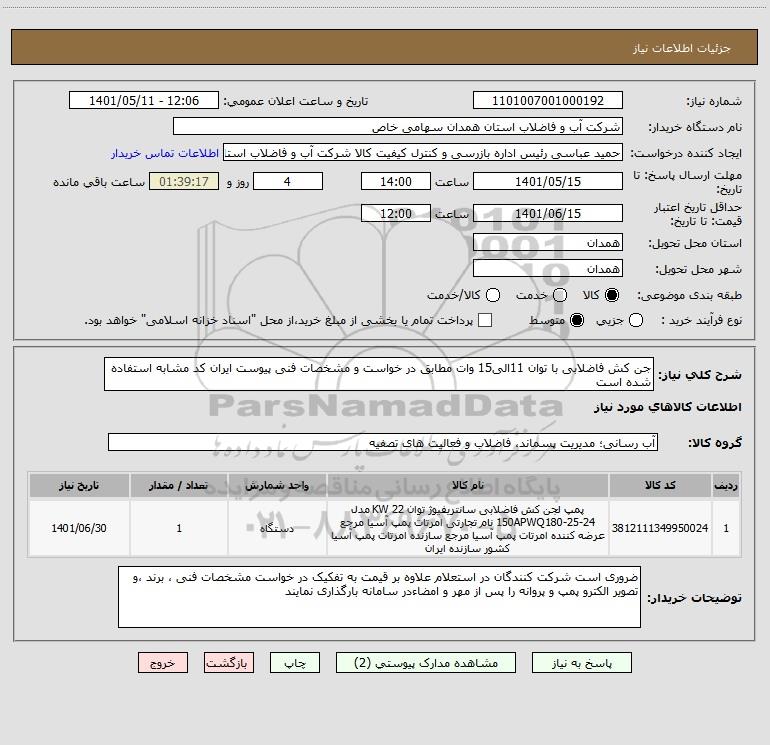The width and height of the screenshot is (770, 745).
Task: Toggle the اسناد خزانه اسلامی payment checkbox
Action: [485, 320]
